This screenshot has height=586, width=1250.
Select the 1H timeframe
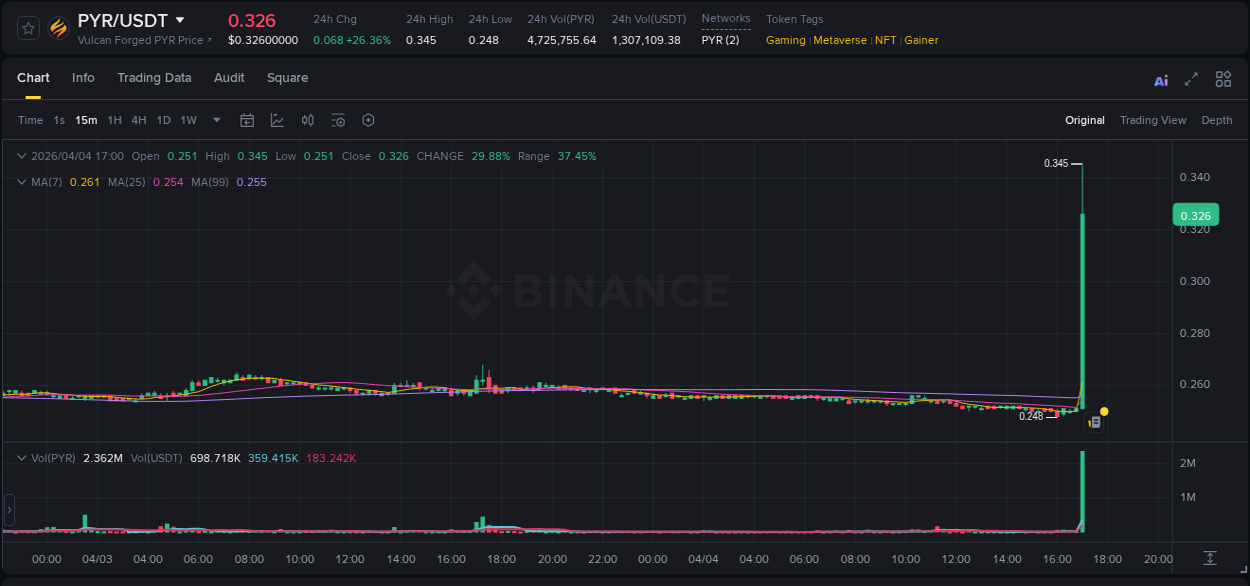point(115,120)
